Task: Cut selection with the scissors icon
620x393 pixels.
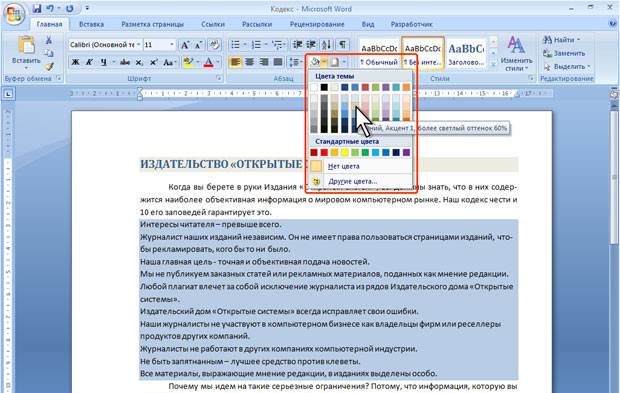Action: (x=48, y=40)
